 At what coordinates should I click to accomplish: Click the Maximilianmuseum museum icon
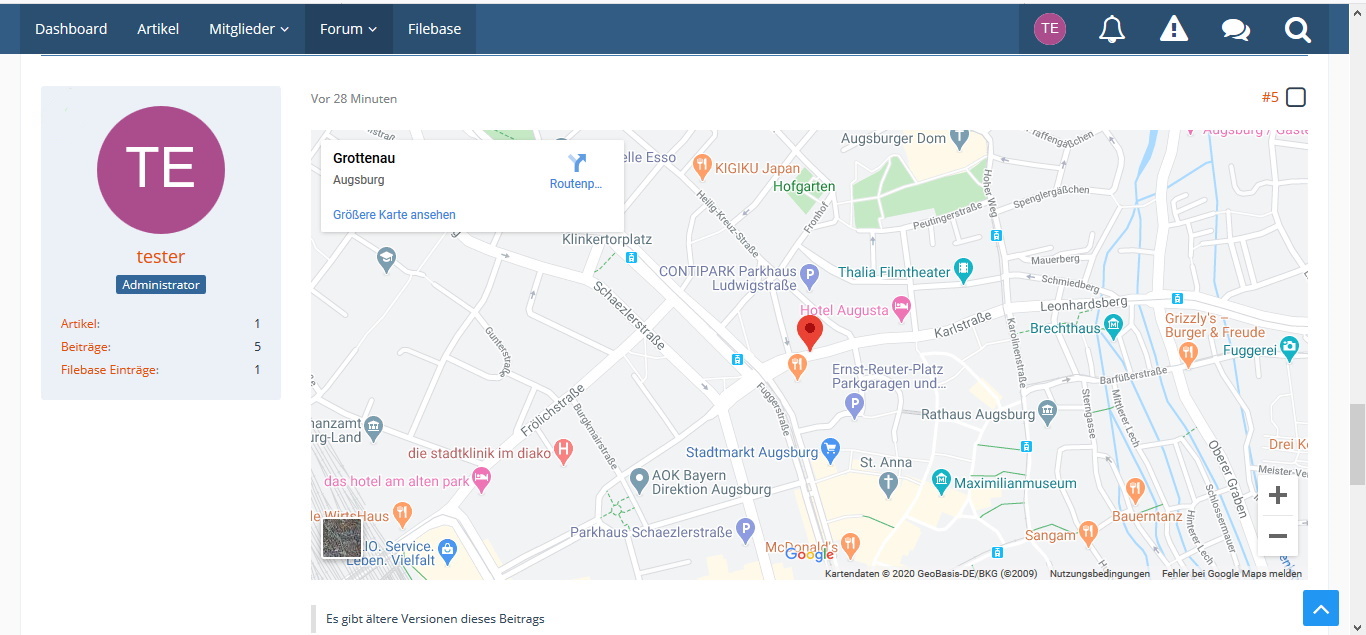[x=940, y=480]
